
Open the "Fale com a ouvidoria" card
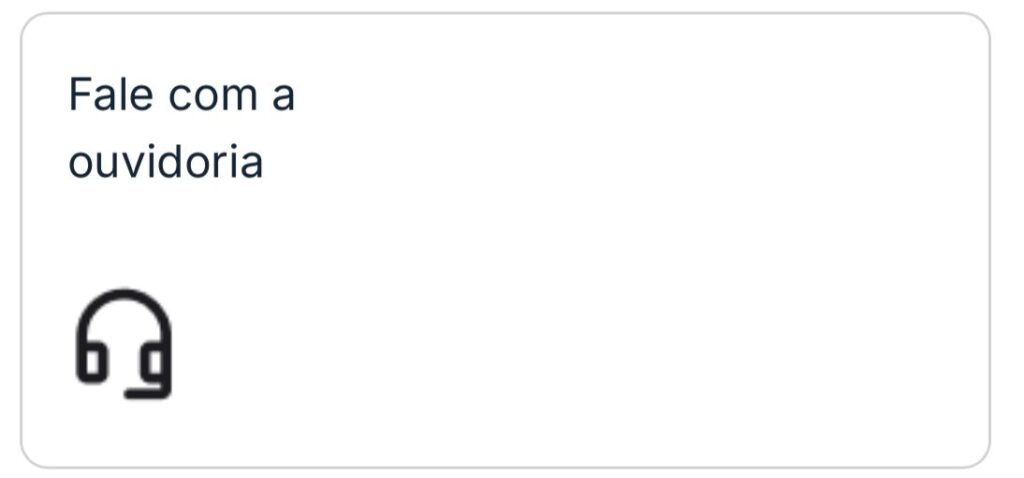coord(505,240)
